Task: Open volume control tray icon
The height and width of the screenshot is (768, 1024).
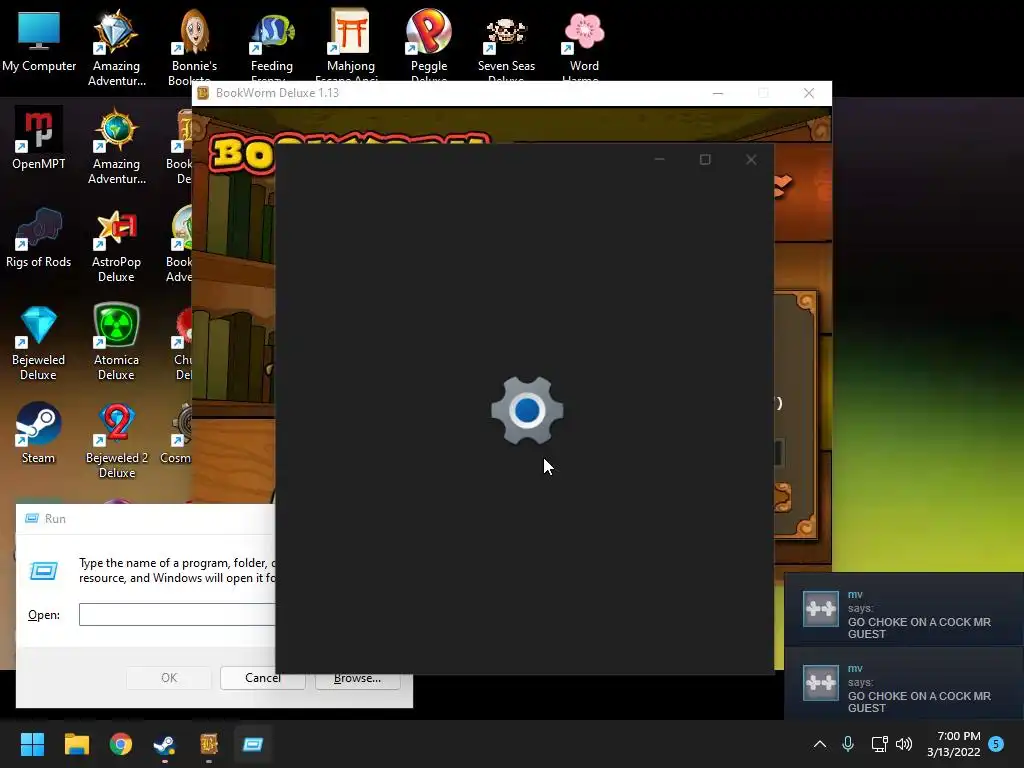Action: point(904,744)
